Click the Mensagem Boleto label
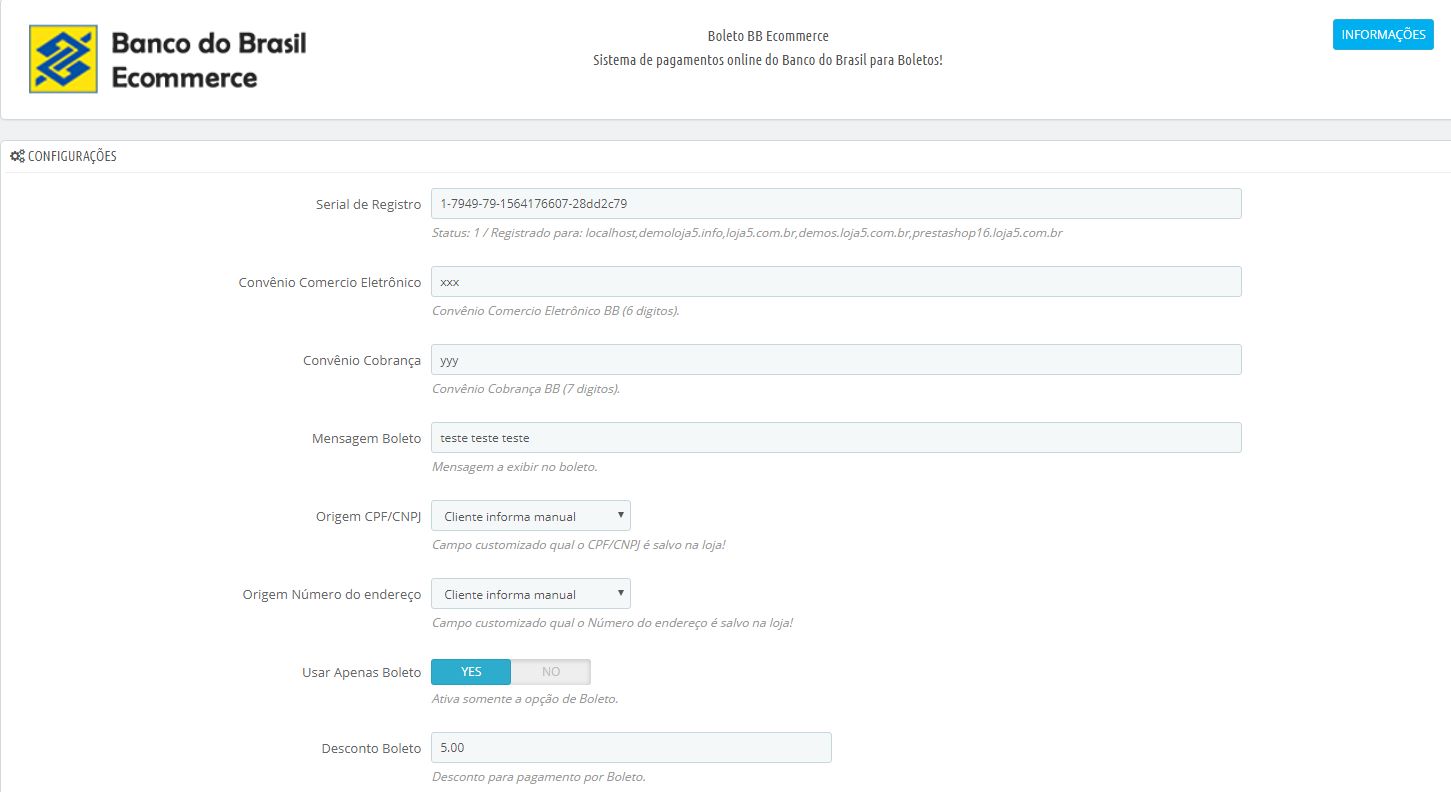 pyautogui.click(x=366, y=439)
